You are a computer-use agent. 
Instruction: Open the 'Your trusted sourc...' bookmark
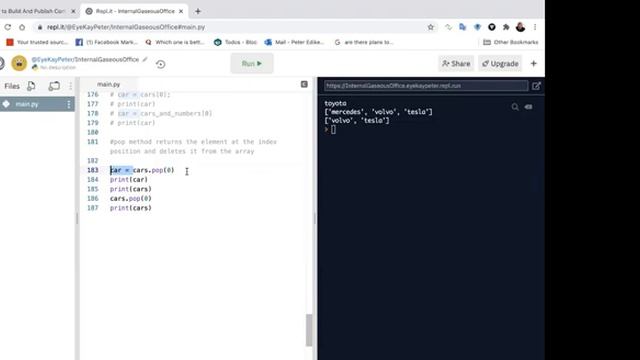tap(37, 42)
